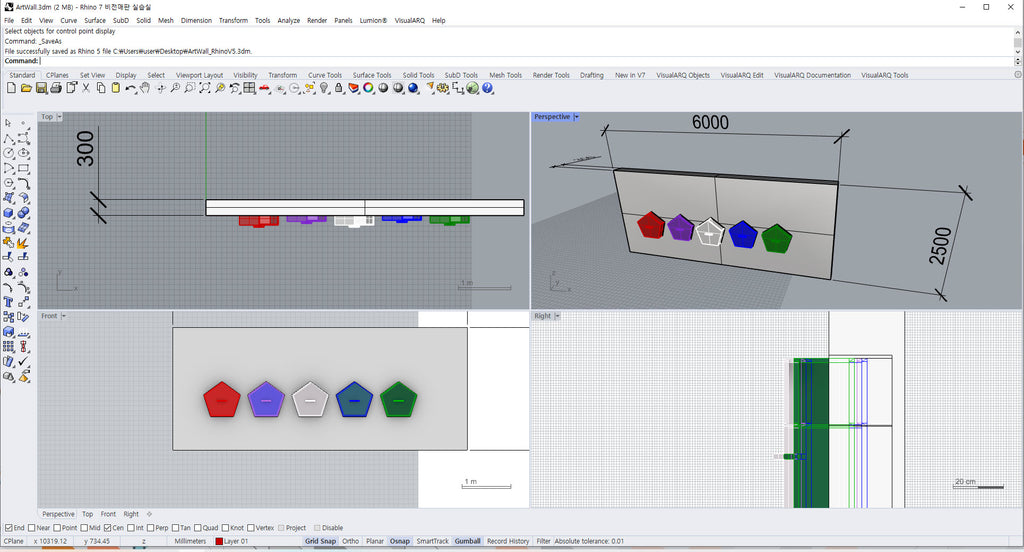Image resolution: width=1024 pixels, height=552 pixels.
Task: Click the Lock objects padlock icon
Action: (338, 88)
